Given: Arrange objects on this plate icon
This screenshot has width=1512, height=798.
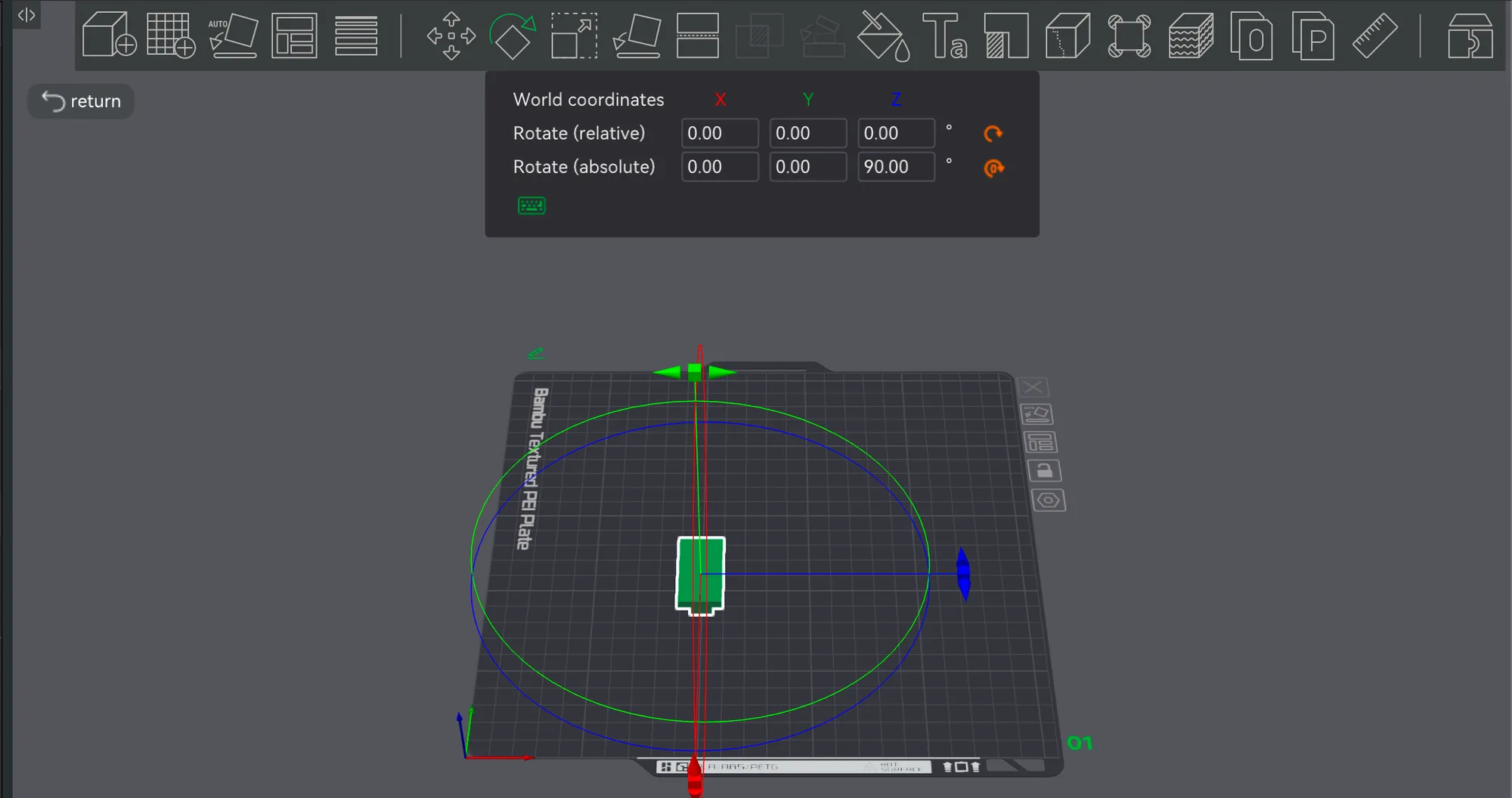Looking at the screenshot, I should point(1040,442).
